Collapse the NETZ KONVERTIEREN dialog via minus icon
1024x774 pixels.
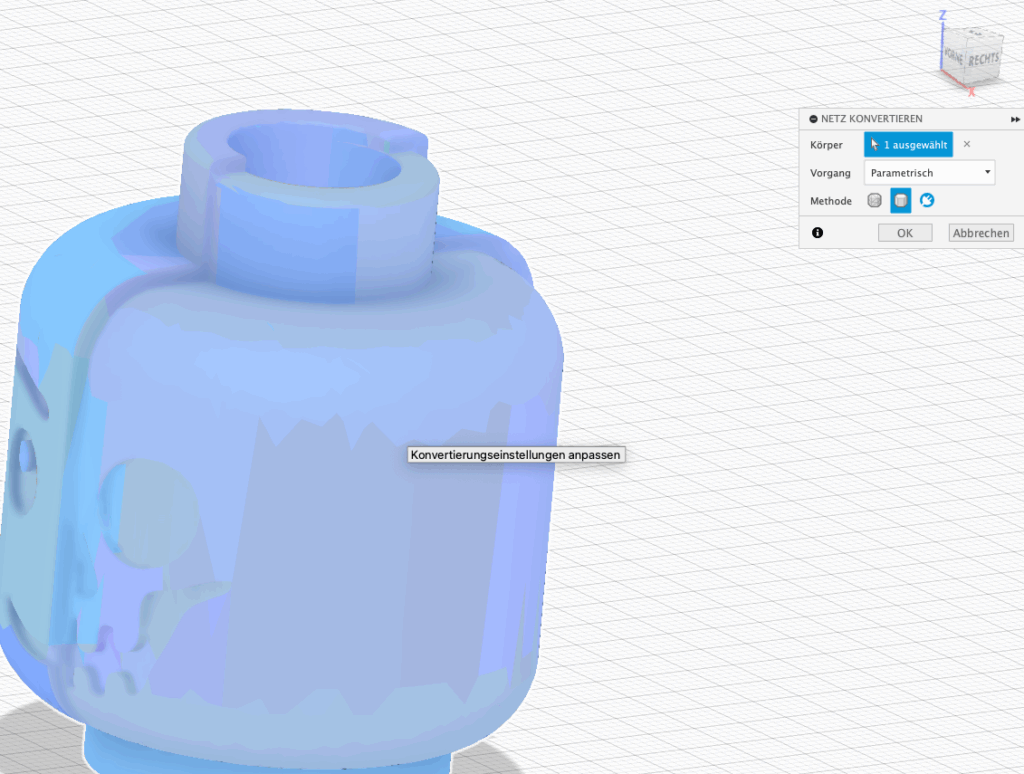813,119
